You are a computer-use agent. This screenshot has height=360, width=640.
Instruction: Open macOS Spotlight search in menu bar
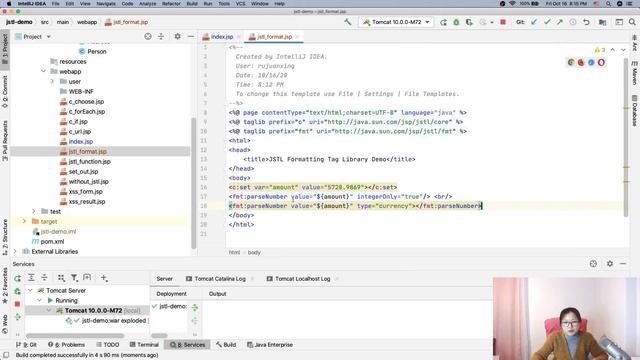(609, 4)
